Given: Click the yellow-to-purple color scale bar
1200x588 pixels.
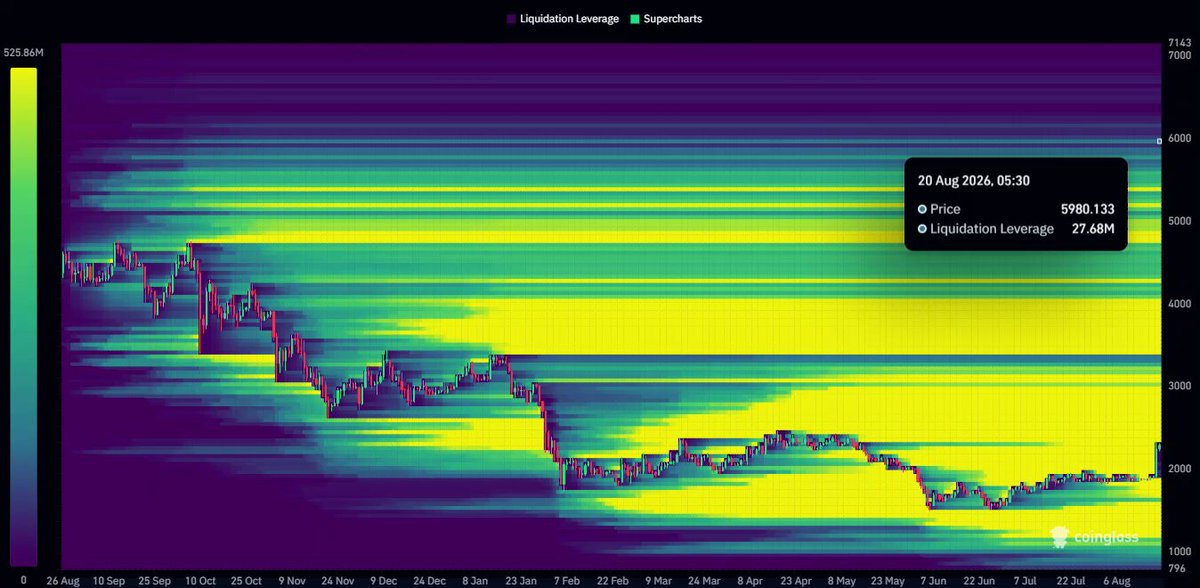Looking at the screenshot, I should pyautogui.click(x=23, y=316).
